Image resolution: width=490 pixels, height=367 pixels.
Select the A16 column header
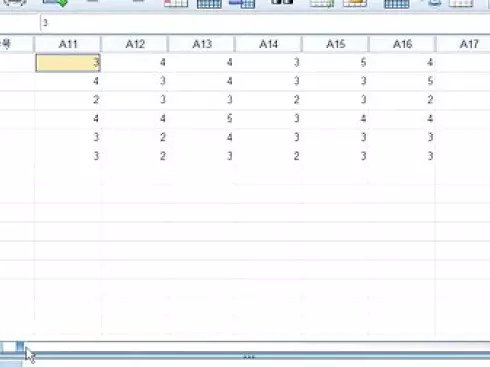pos(402,44)
